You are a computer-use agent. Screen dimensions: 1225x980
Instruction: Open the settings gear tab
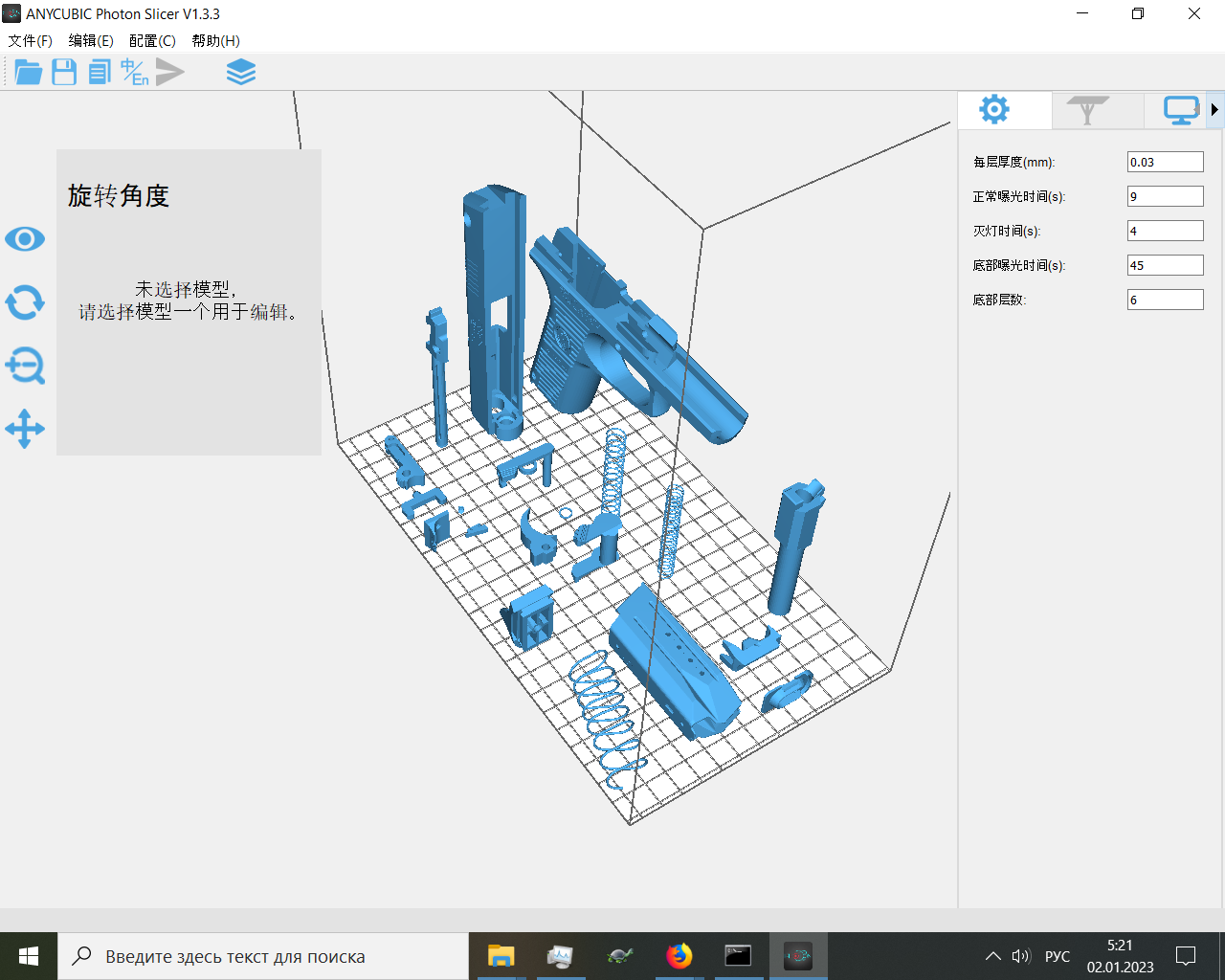pyautogui.click(x=994, y=110)
